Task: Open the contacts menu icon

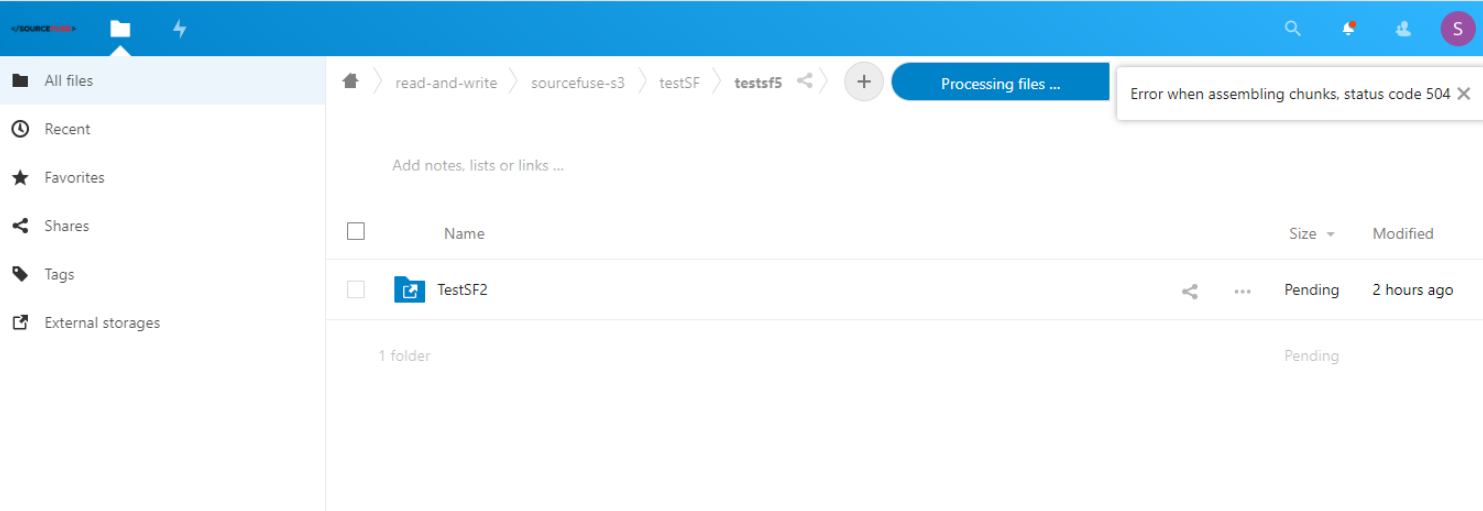Action: click(x=1403, y=29)
